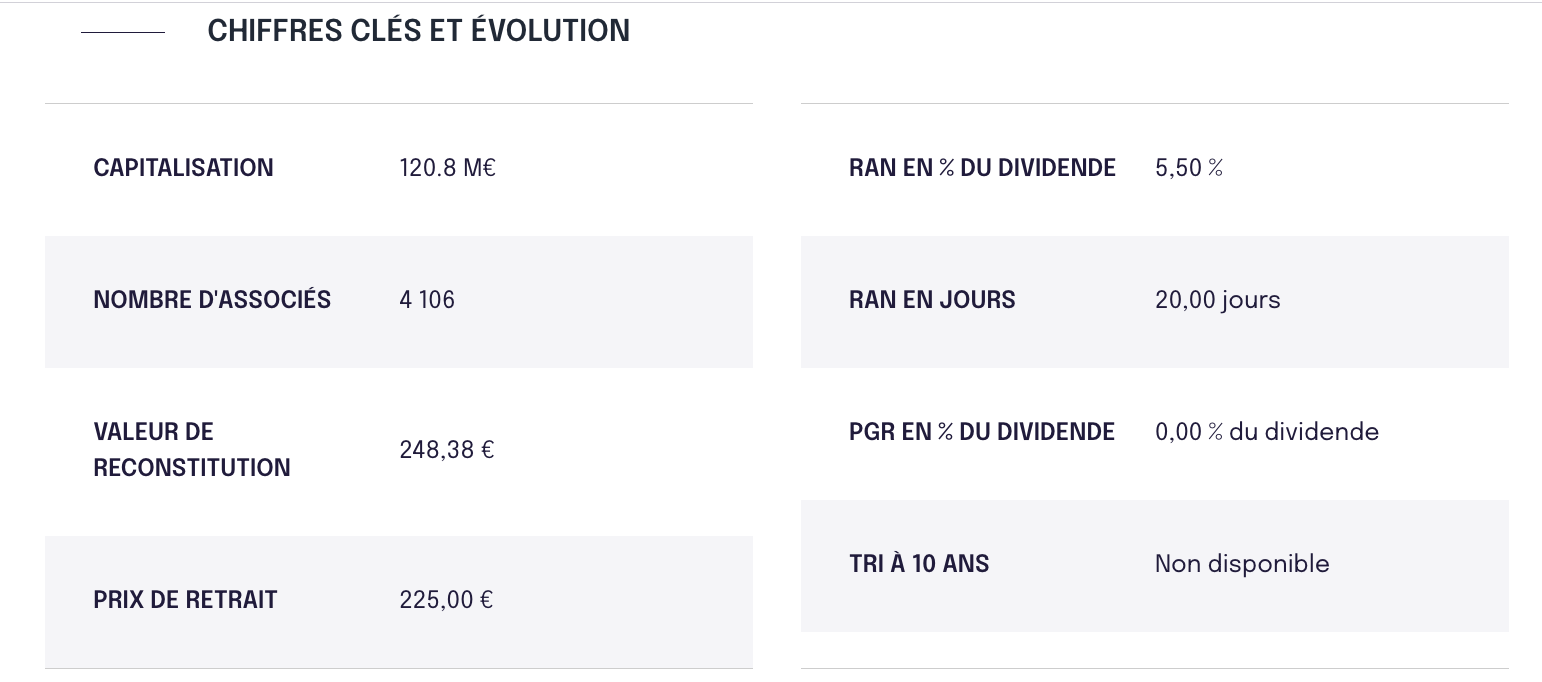The image size is (1542, 682).
Task: Click the 20,00 jours value
Action: click(x=1217, y=300)
